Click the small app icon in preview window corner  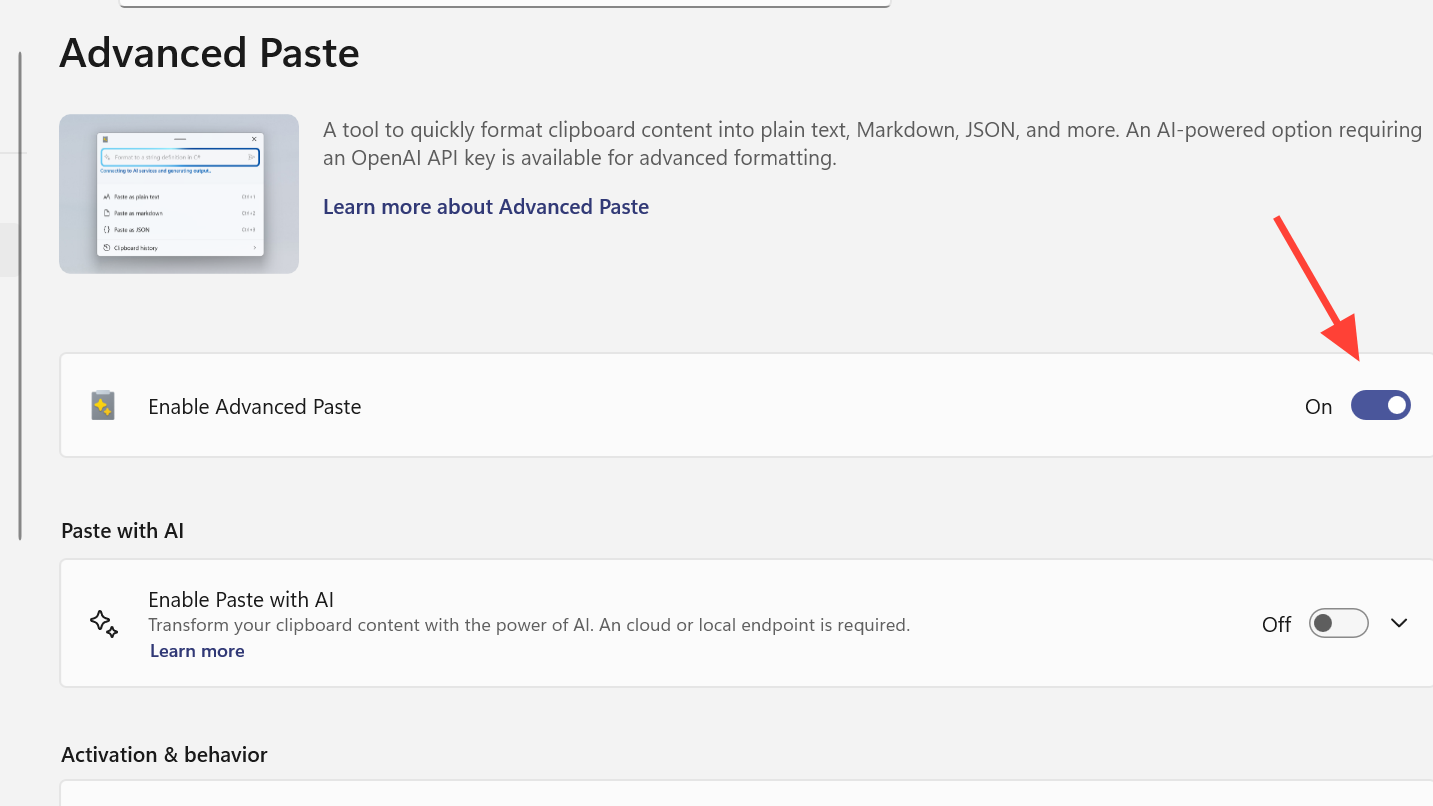point(105,139)
